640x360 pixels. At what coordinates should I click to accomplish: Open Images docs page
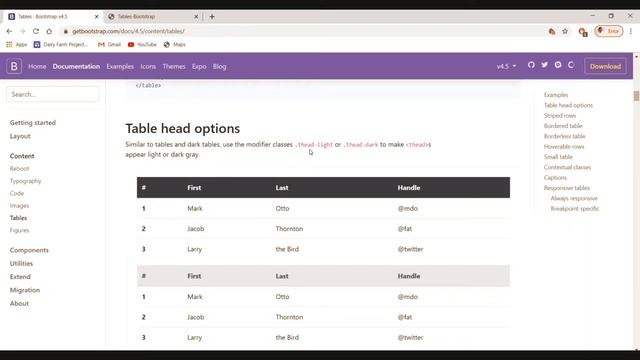click(19, 205)
